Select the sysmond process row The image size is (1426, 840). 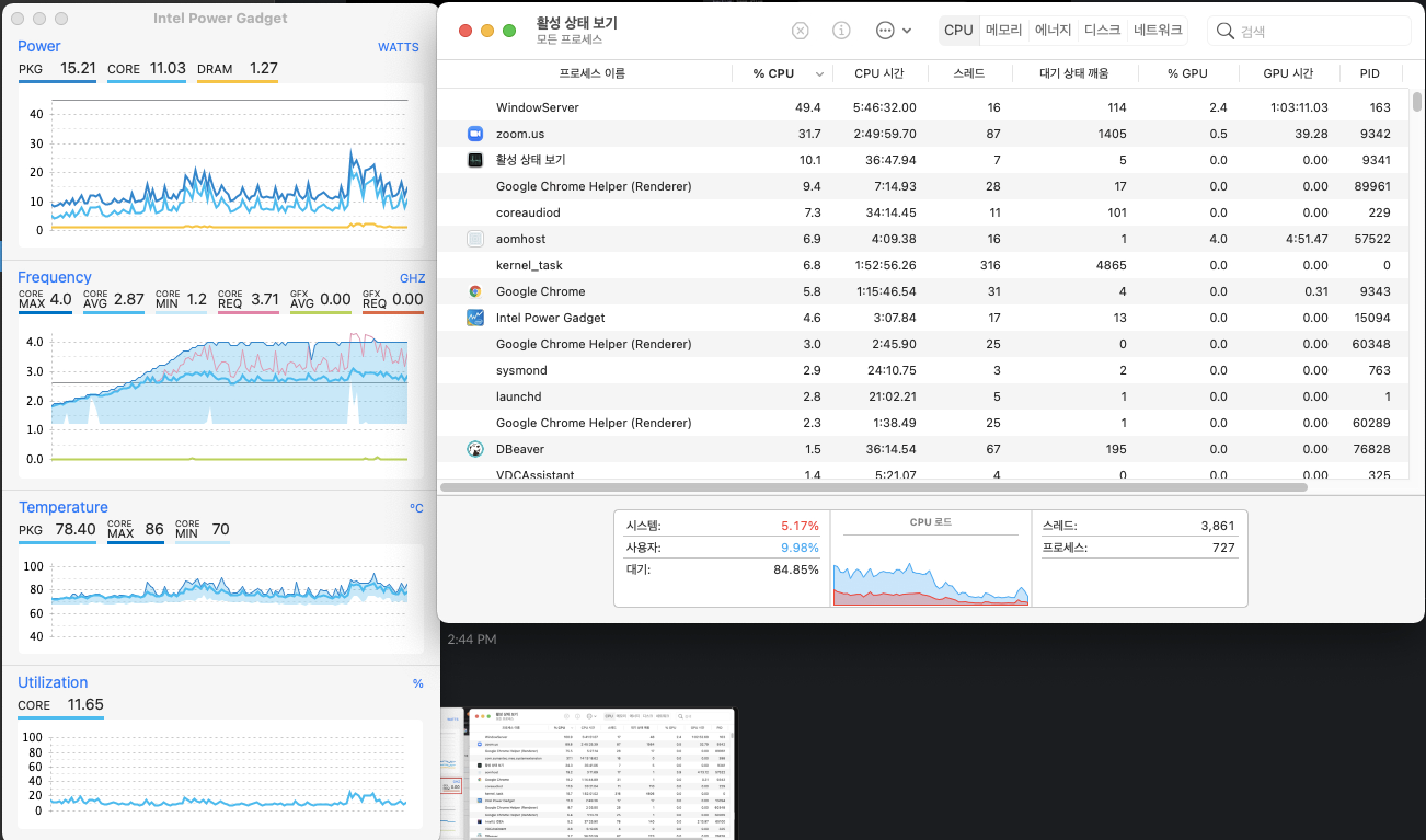[923, 371]
